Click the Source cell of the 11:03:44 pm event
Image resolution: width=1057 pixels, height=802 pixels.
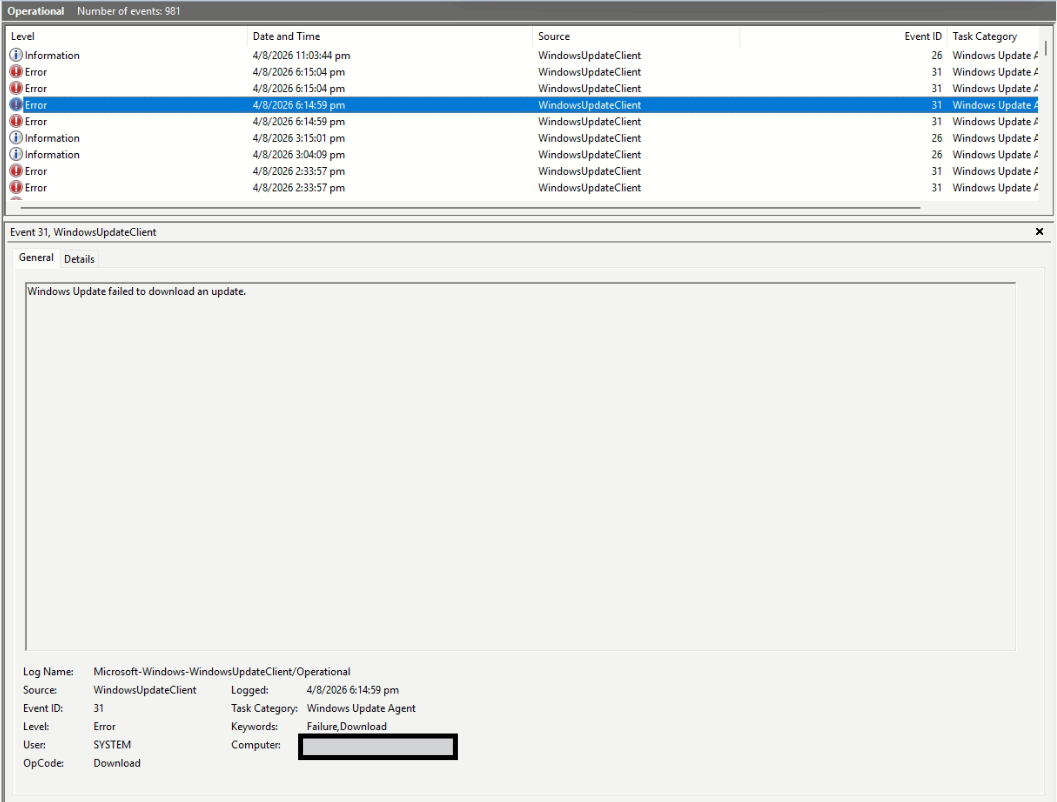pyautogui.click(x=589, y=55)
